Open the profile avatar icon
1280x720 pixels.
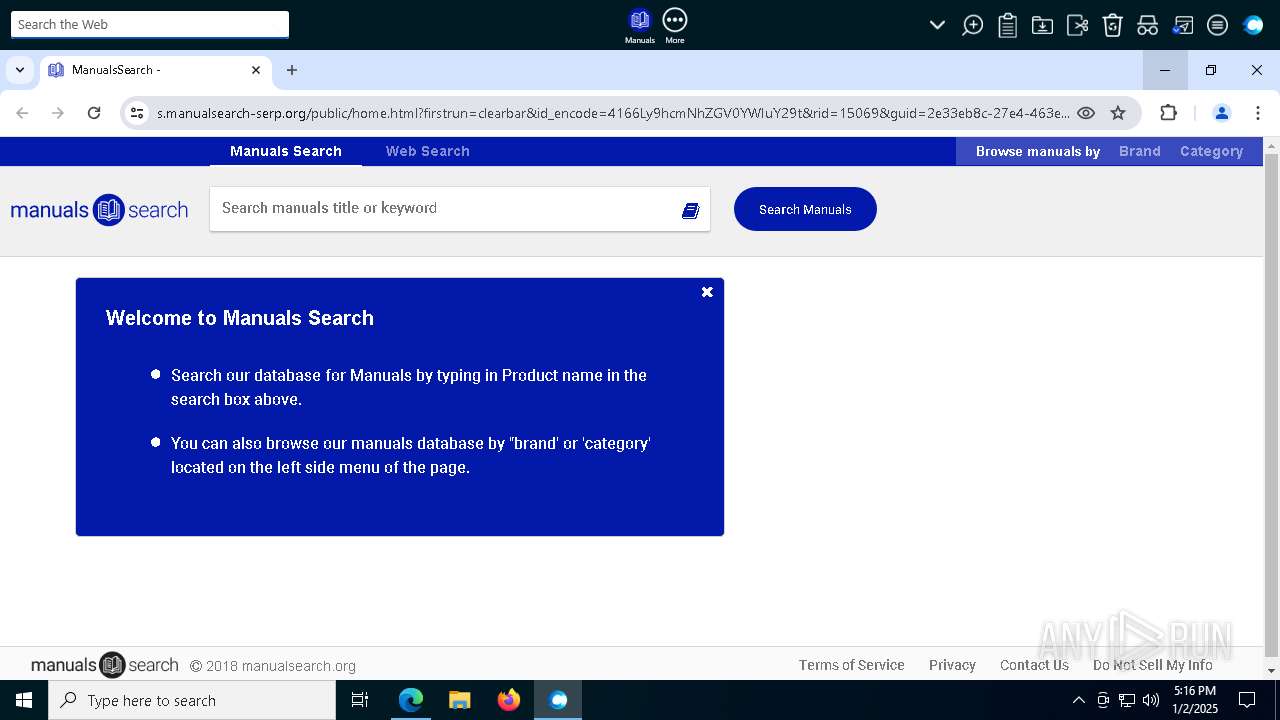pyautogui.click(x=1221, y=113)
